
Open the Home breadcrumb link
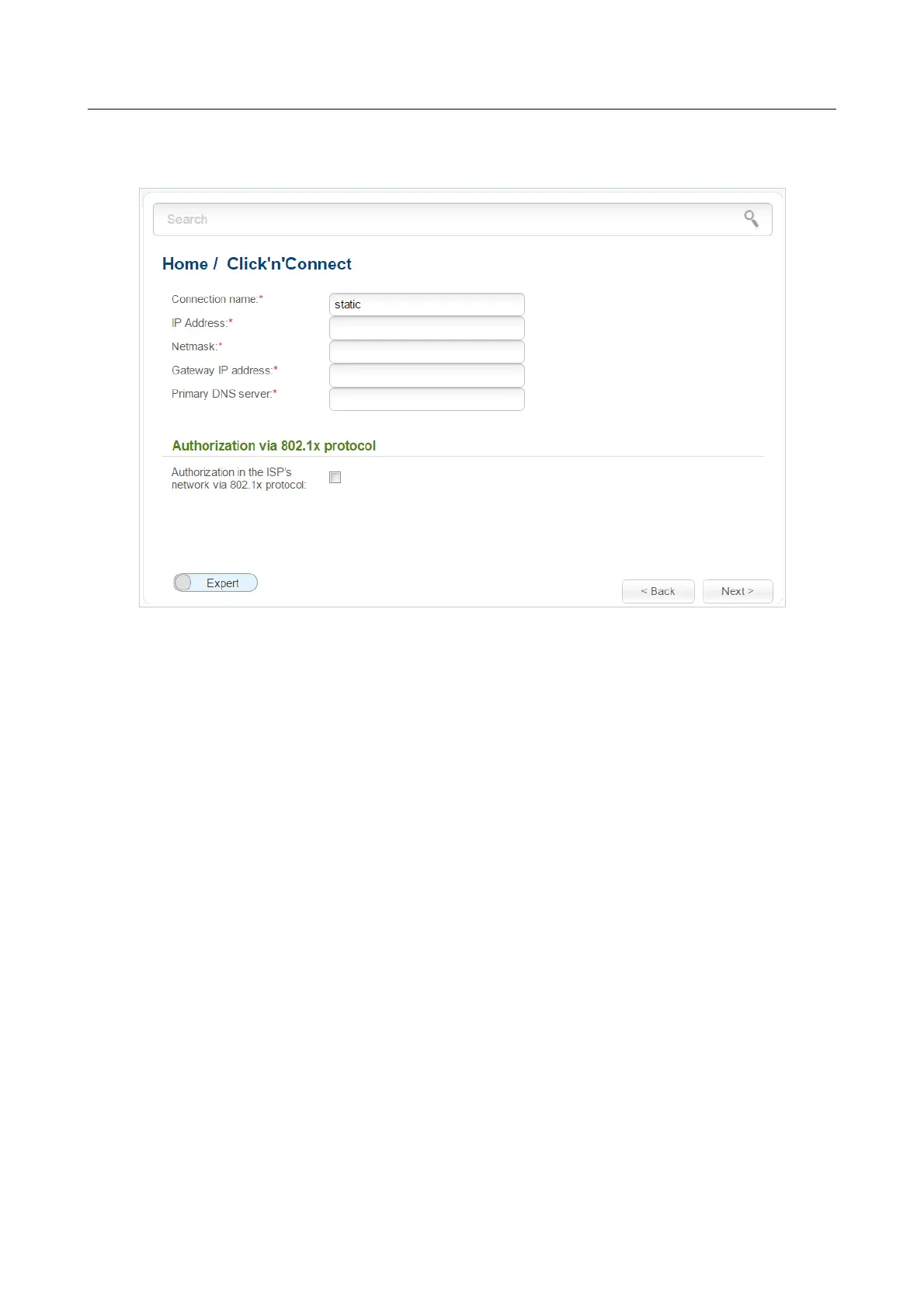[185, 264]
